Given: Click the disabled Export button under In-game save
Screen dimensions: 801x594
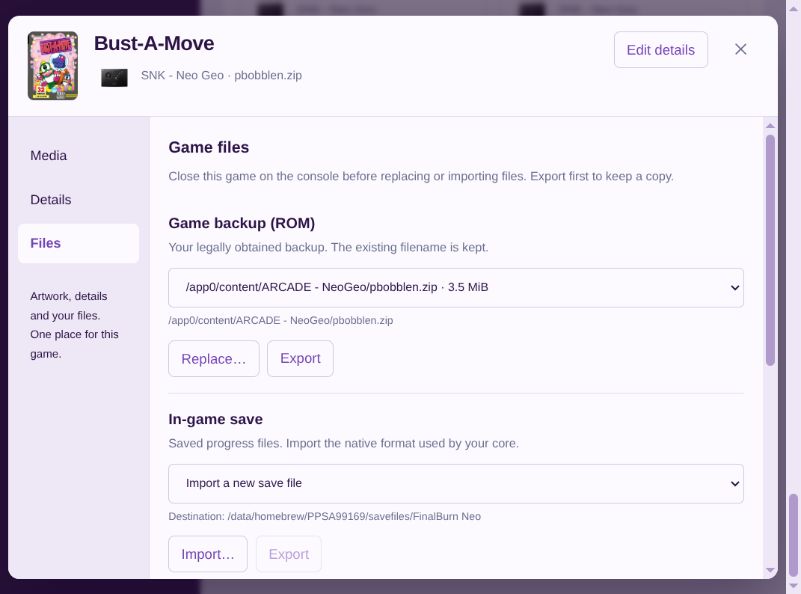Looking at the screenshot, I should click(x=289, y=554).
